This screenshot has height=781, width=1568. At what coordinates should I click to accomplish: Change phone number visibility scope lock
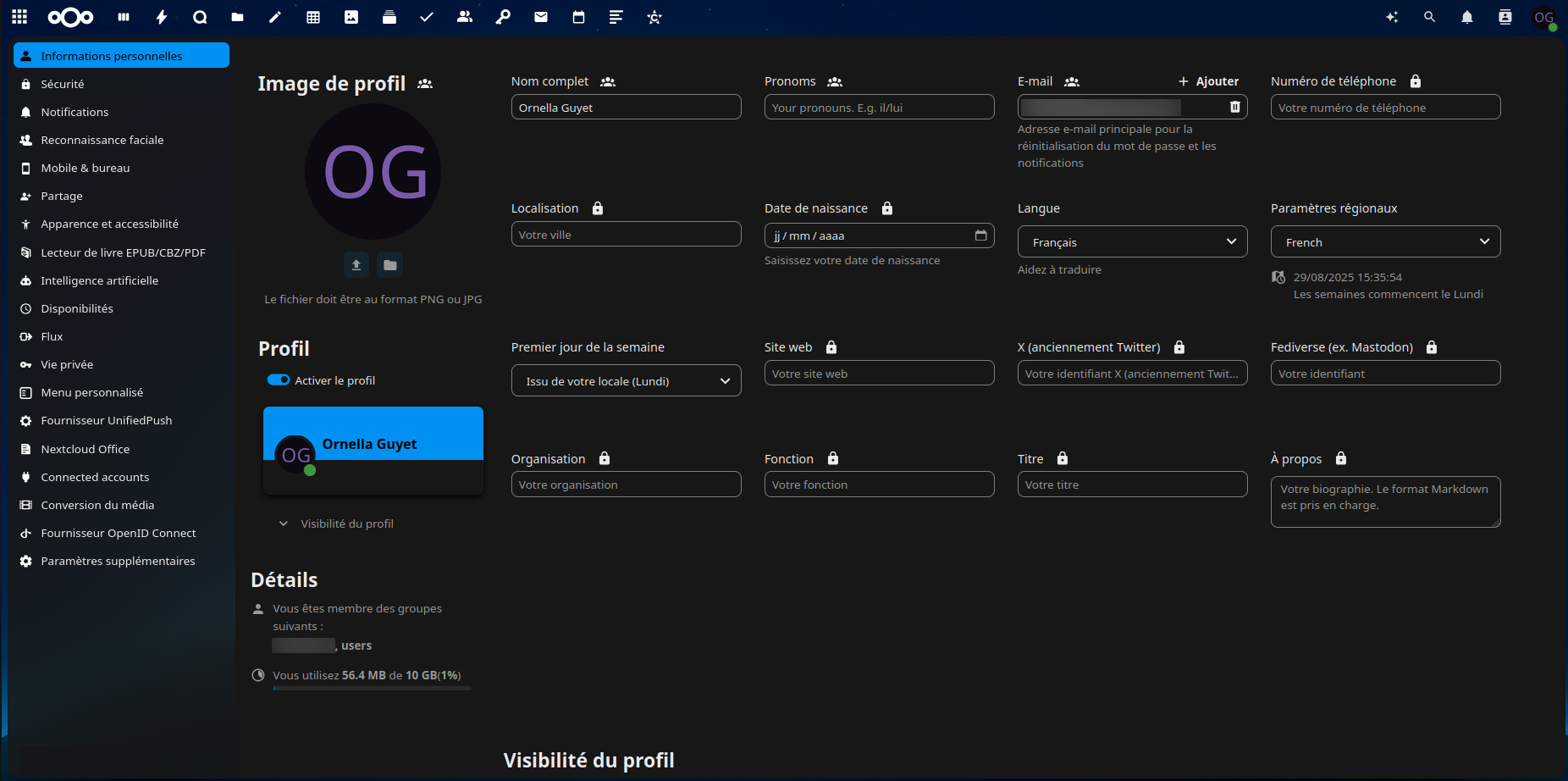coord(1416,81)
